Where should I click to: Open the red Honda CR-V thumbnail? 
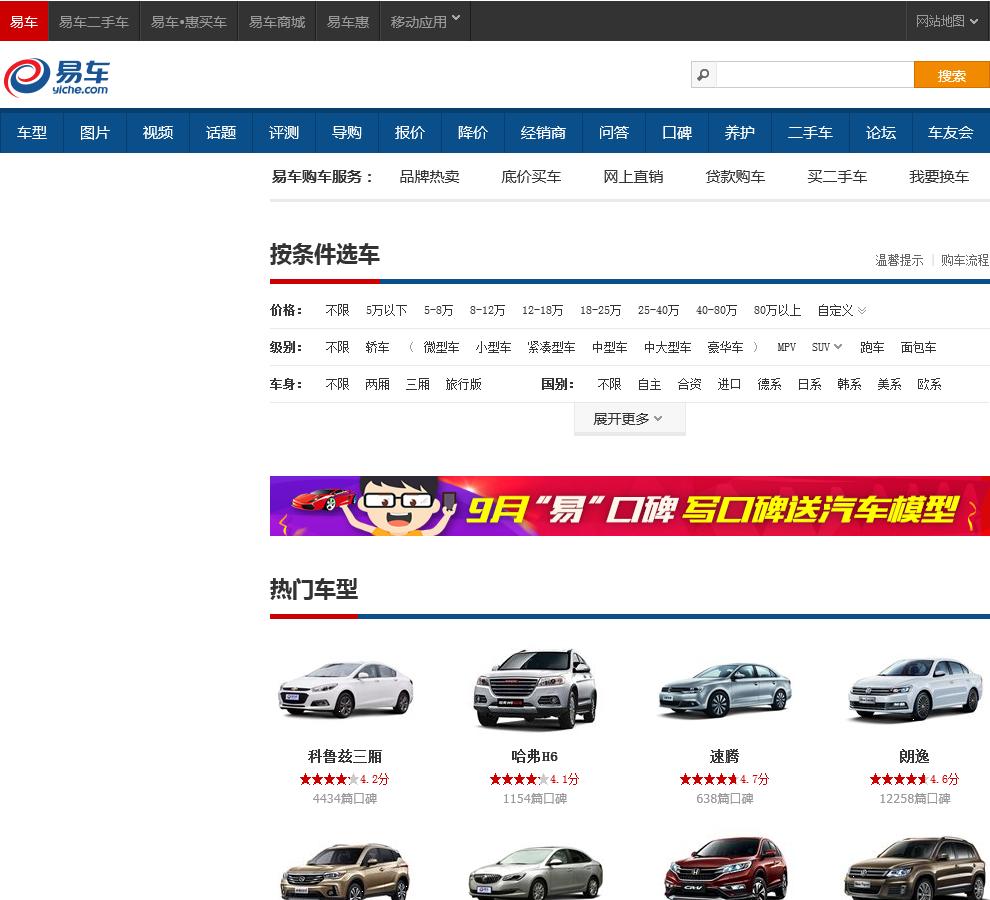point(725,868)
